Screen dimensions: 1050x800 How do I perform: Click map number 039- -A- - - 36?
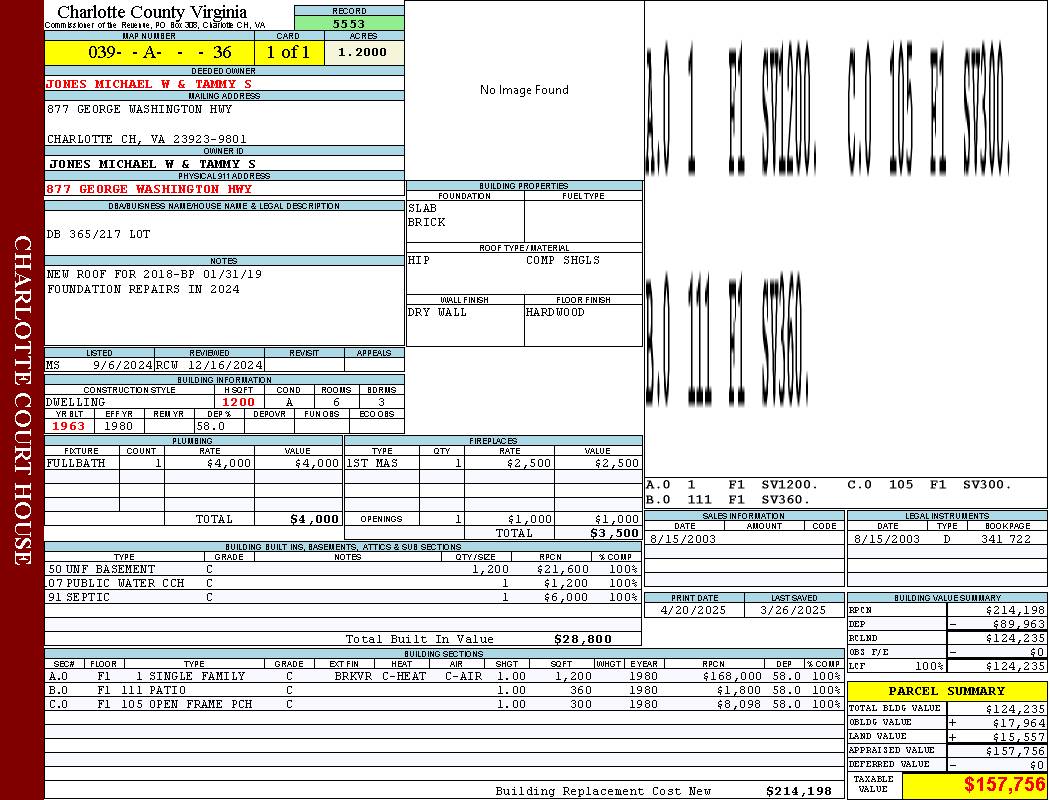160,52
